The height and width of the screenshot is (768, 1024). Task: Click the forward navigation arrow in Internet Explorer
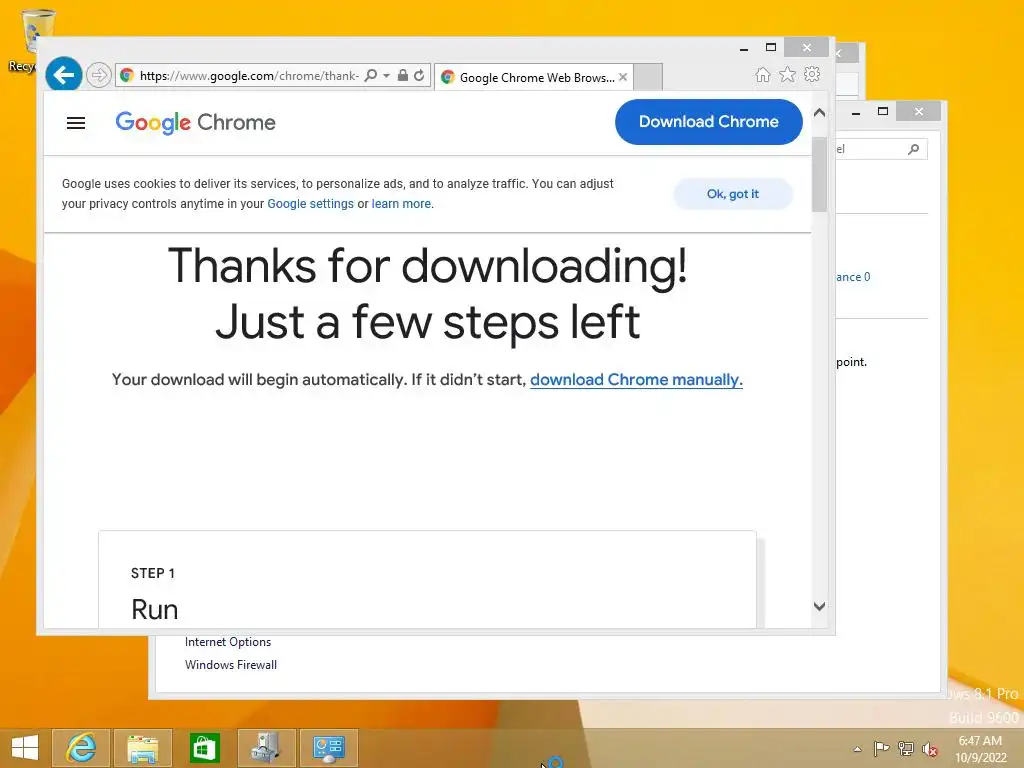tap(99, 76)
